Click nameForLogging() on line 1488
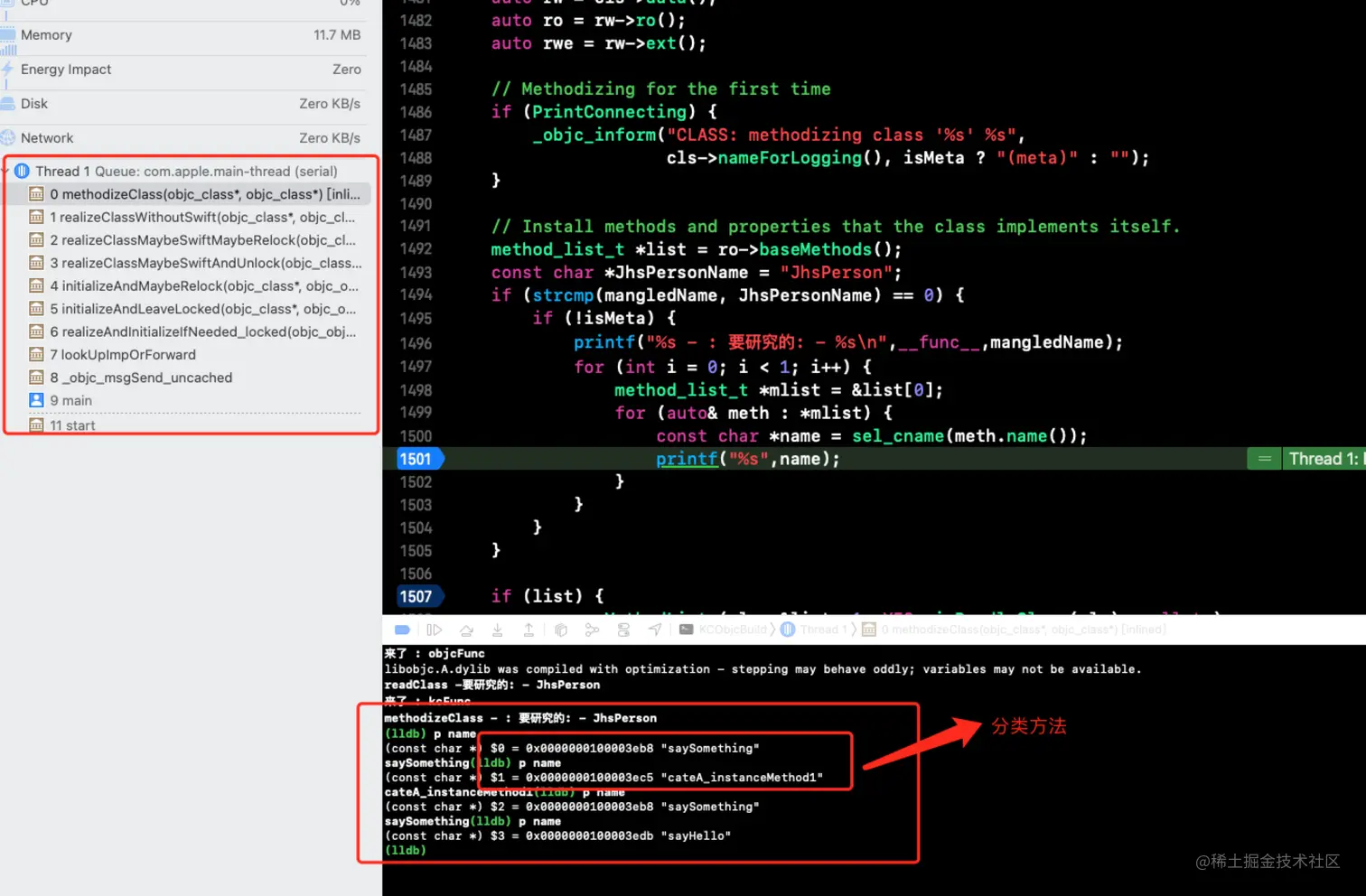Viewport: 1366px width, 896px height. coord(800,158)
